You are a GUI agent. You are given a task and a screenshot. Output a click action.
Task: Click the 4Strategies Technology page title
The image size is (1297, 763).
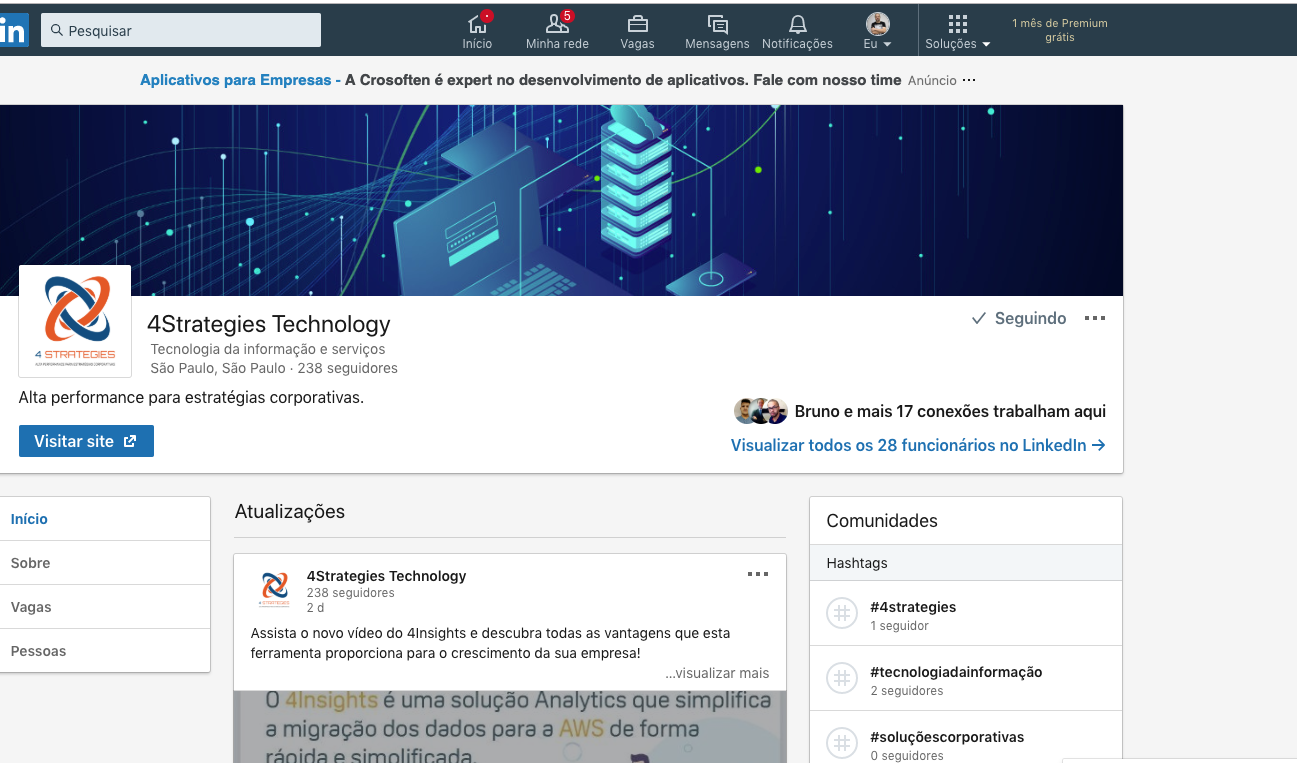(x=268, y=324)
